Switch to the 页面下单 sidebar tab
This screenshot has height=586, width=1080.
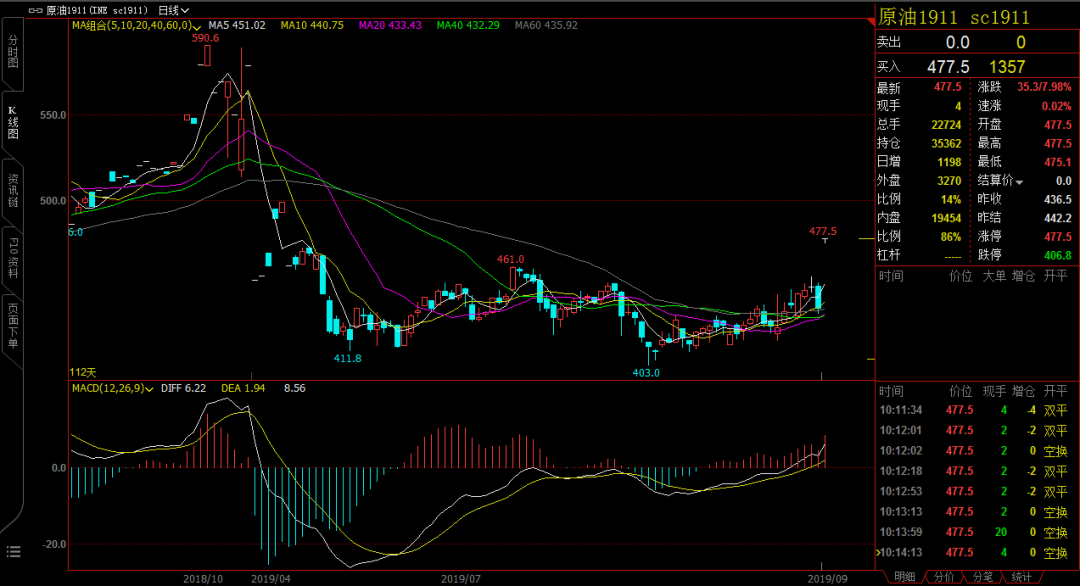pos(13,325)
